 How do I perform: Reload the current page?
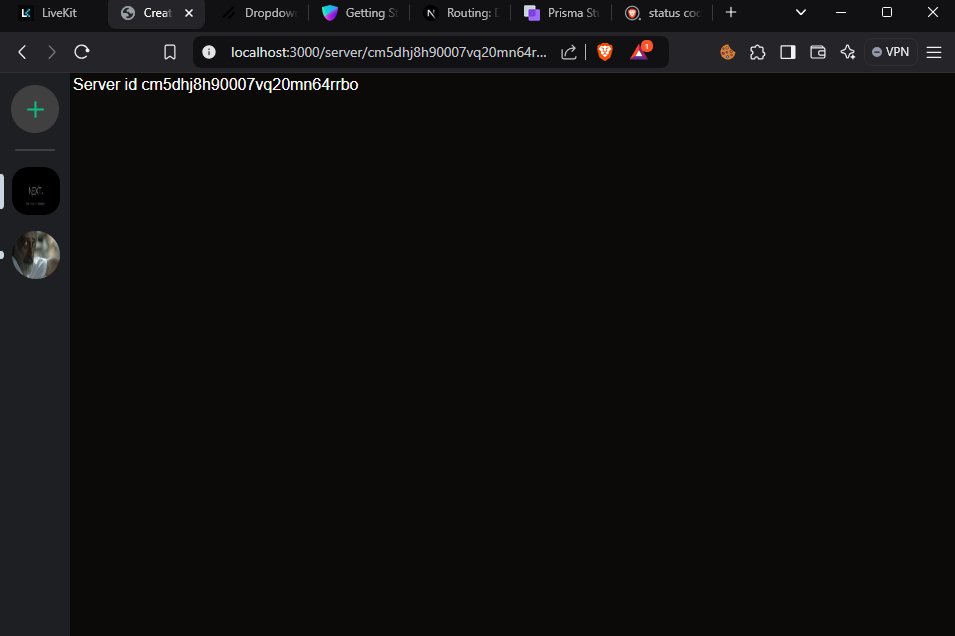click(82, 52)
